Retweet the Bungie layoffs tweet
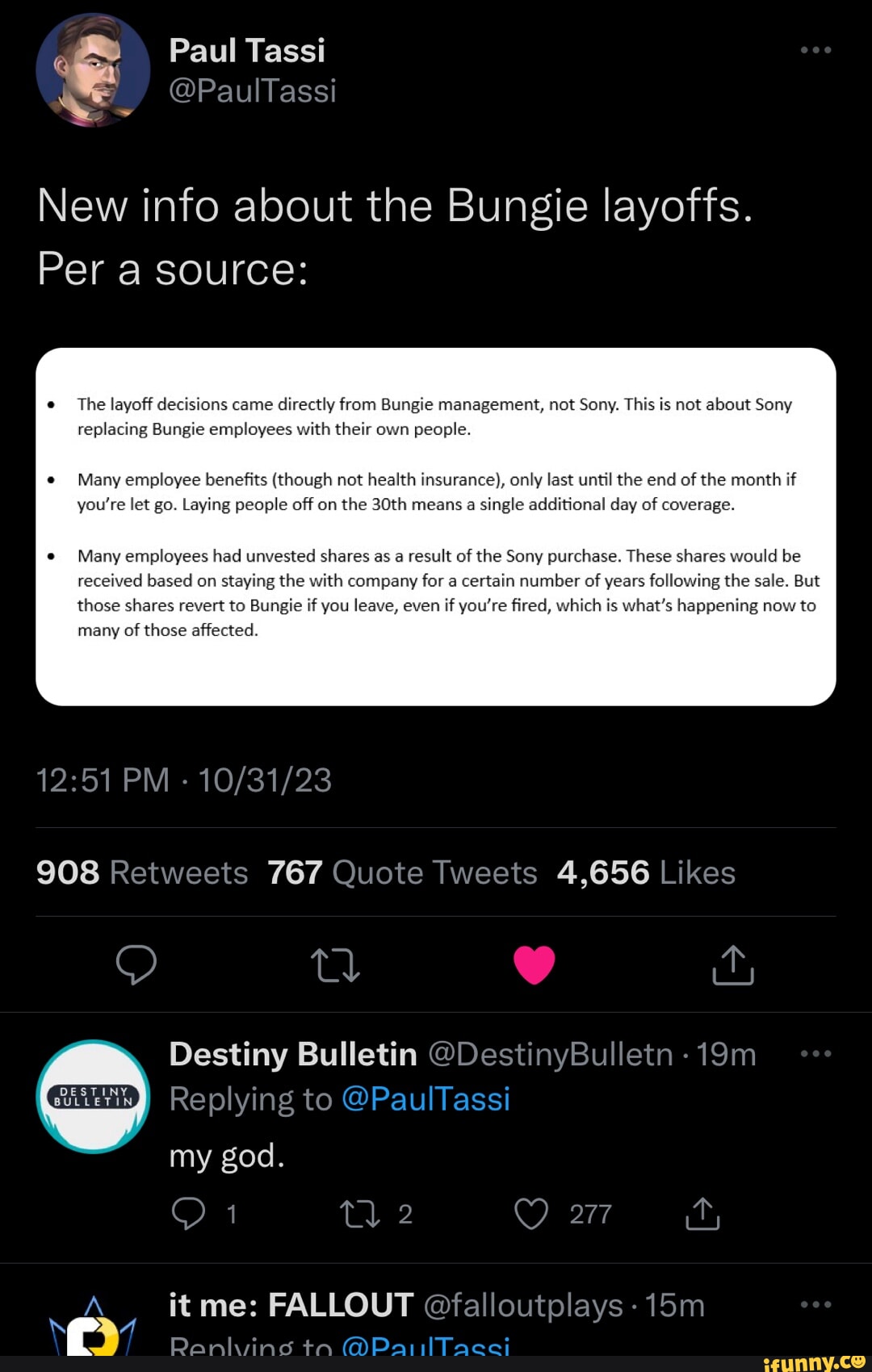The width and height of the screenshot is (872, 1372). click(335, 964)
